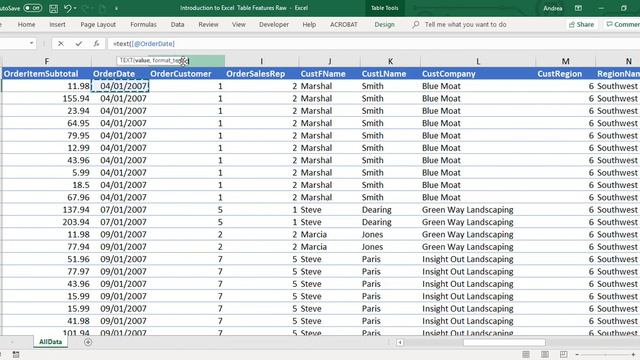Image resolution: width=640 pixels, height=360 pixels.
Task: Click the macro recording status bar icon
Action: (x=16, y=354)
